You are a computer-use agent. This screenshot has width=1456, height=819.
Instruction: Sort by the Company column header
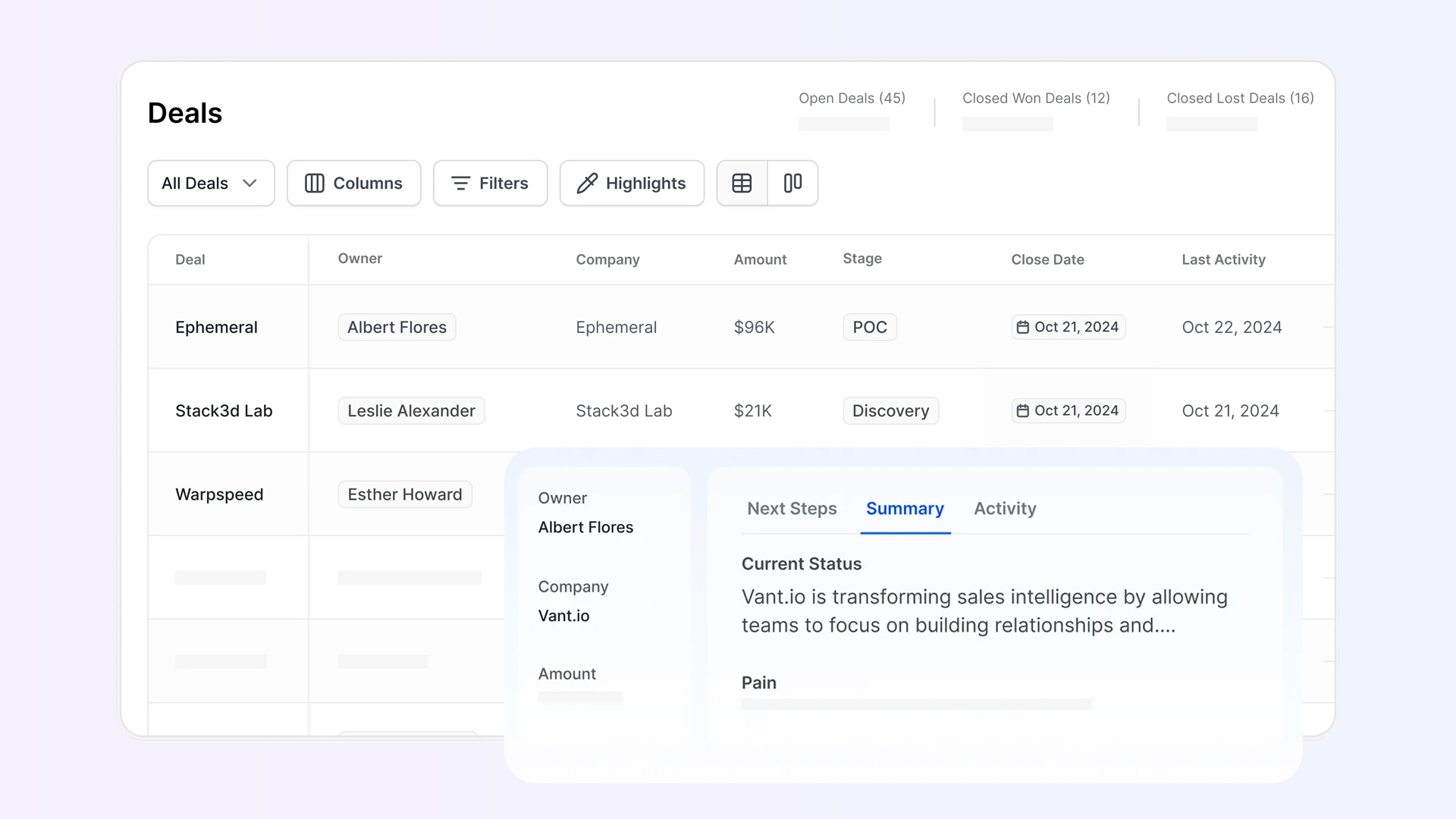[607, 259]
